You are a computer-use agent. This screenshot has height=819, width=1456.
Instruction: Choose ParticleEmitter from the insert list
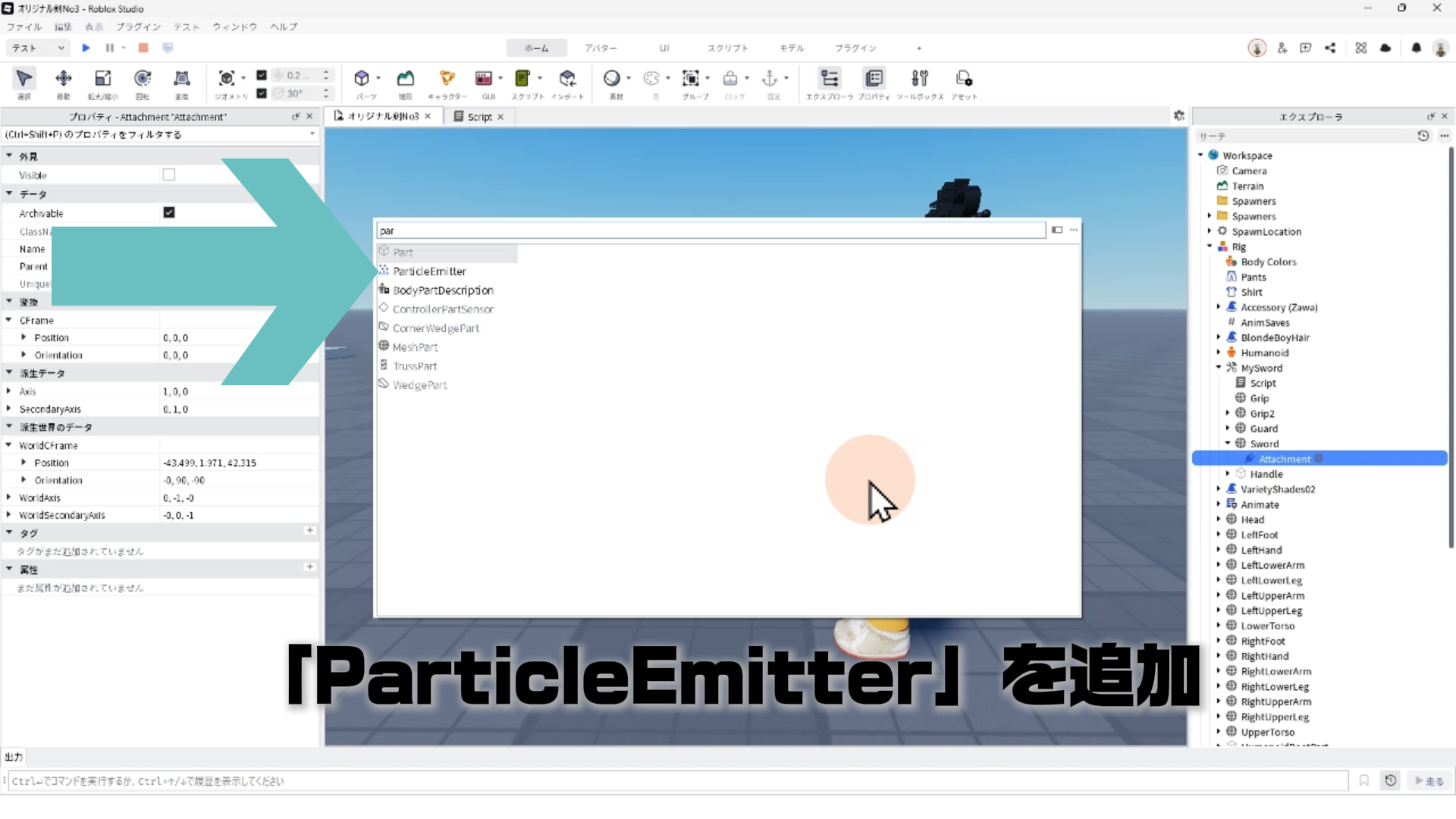tap(429, 271)
